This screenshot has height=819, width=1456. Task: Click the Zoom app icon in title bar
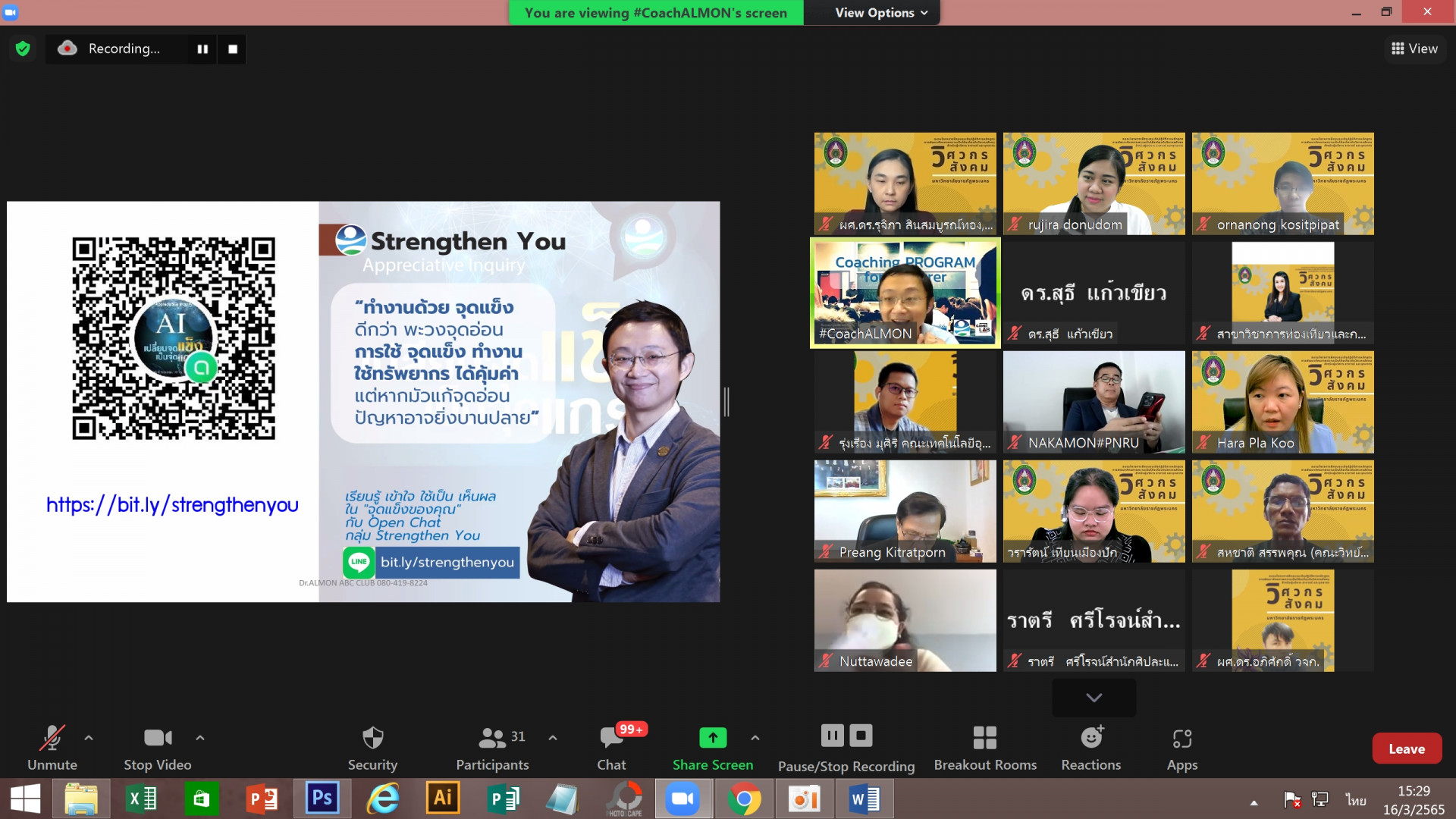(x=11, y=12)
